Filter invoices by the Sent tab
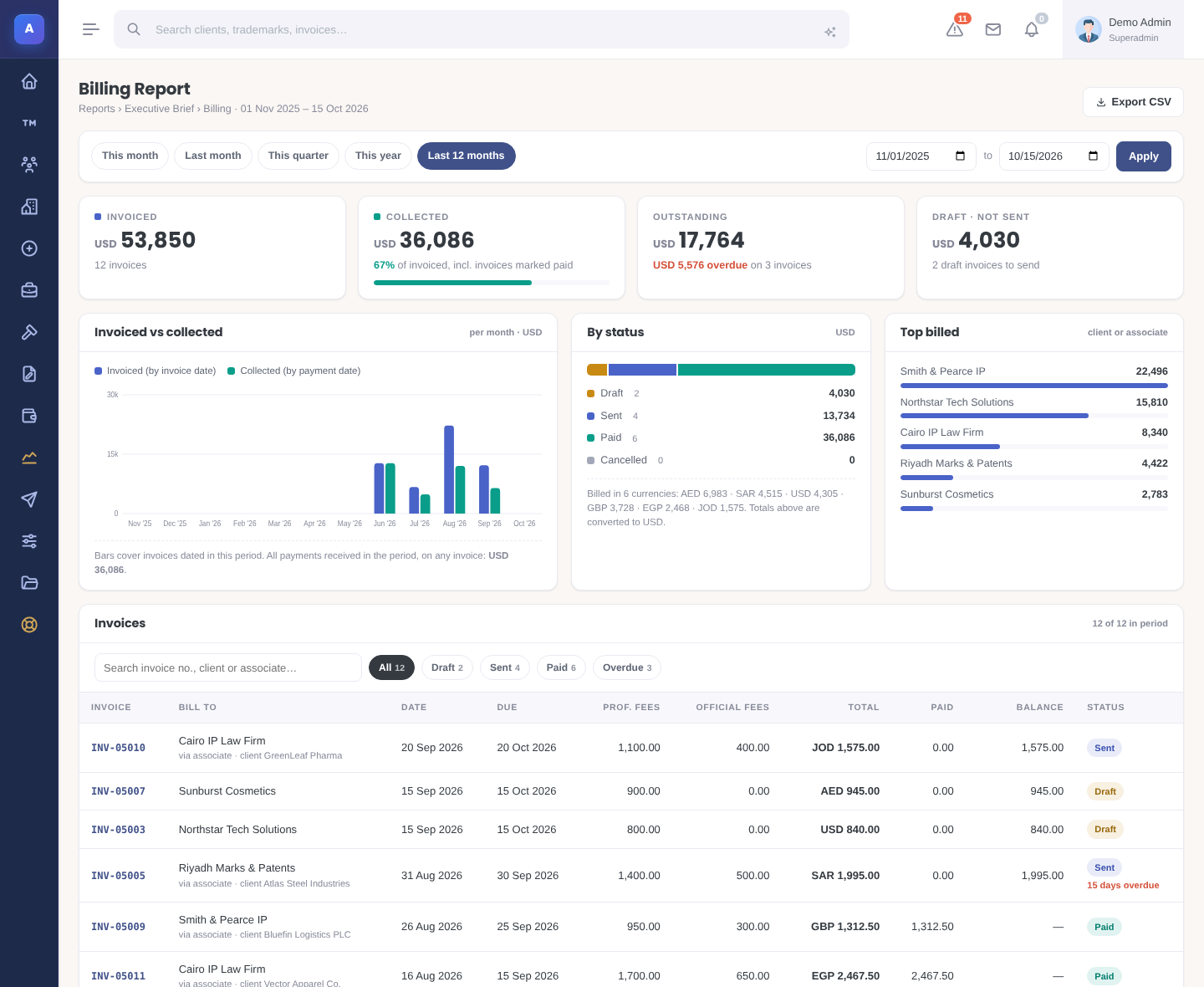This screenshot has width=1204, height=987. 505,667
